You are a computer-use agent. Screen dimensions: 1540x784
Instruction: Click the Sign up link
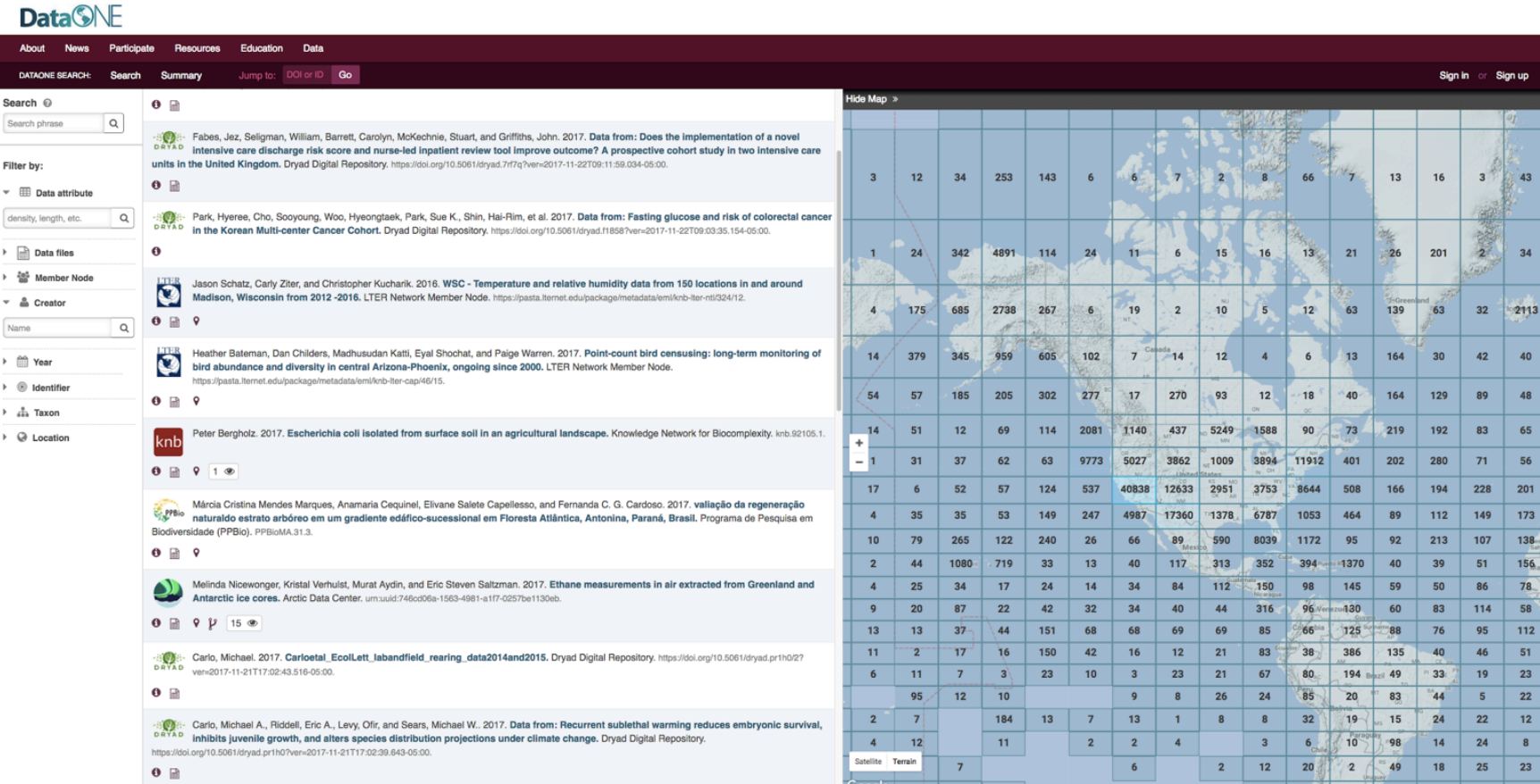(1511, 75)
